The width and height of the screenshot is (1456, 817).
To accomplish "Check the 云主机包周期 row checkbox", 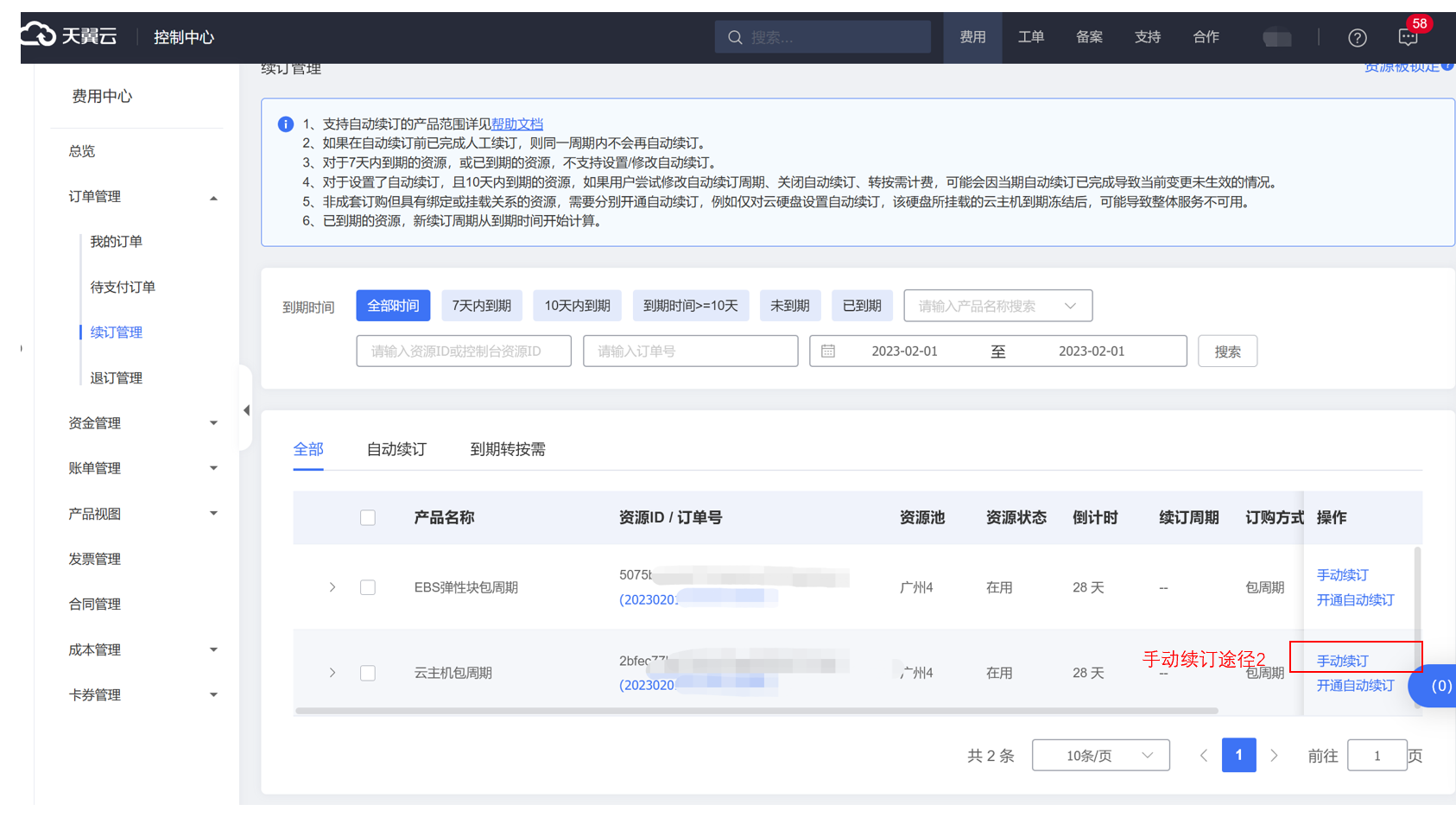I will [x=368, y=673].
